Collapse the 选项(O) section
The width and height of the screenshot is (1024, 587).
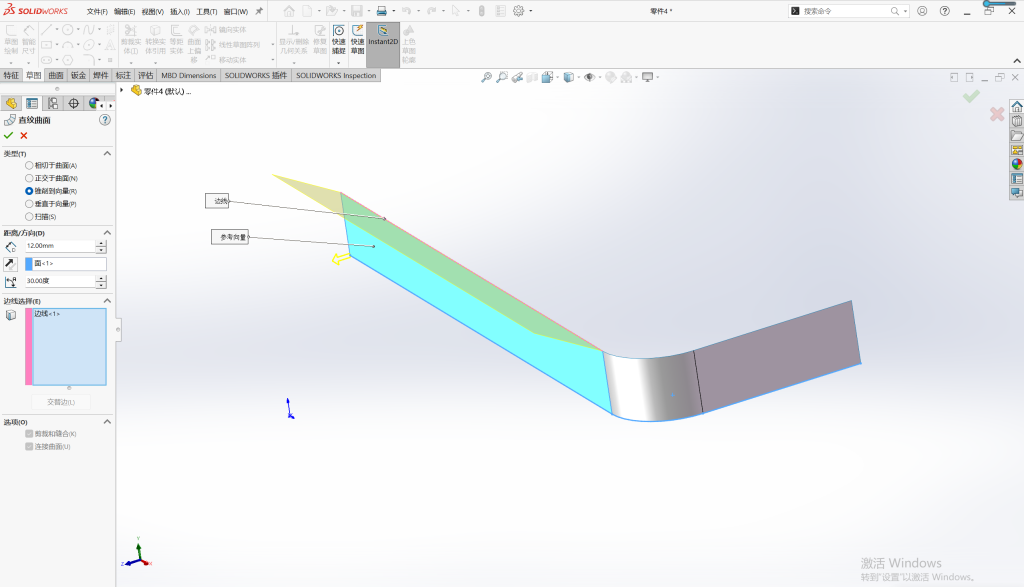pyautogui.click(x=107, y=422)
